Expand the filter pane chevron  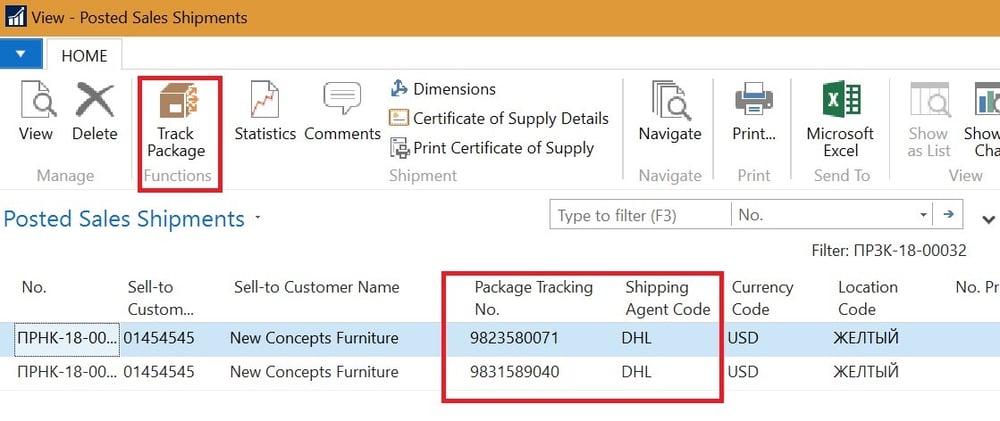pyautogui.click(x=989, y=219)
